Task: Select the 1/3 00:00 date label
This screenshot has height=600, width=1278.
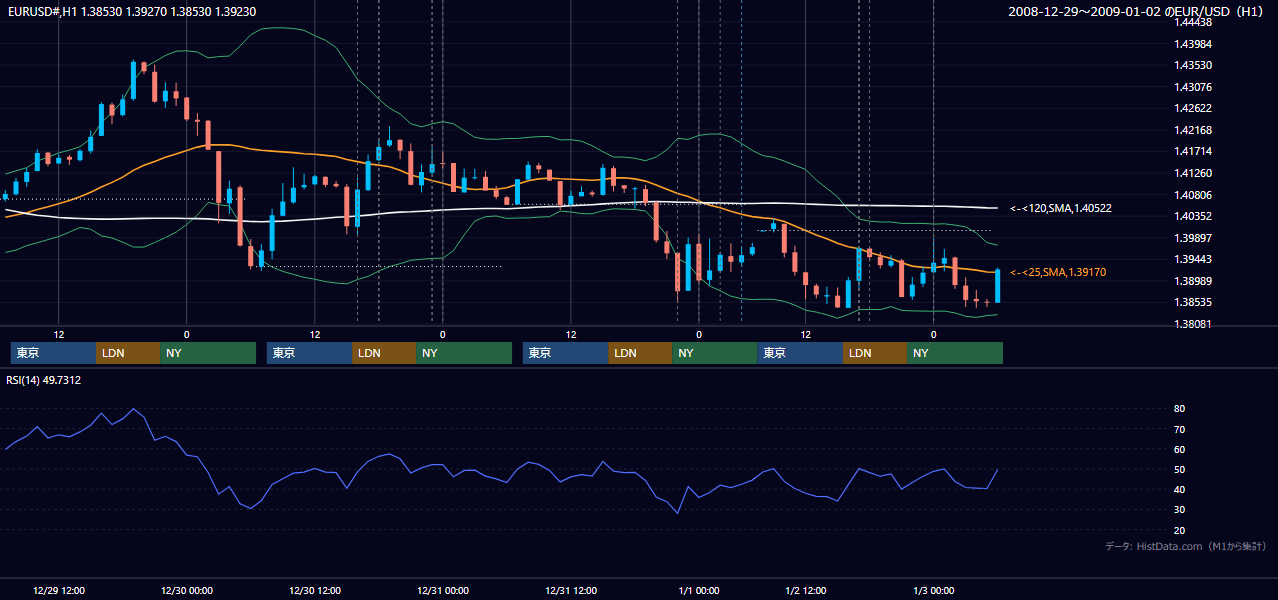Action: 933,590
